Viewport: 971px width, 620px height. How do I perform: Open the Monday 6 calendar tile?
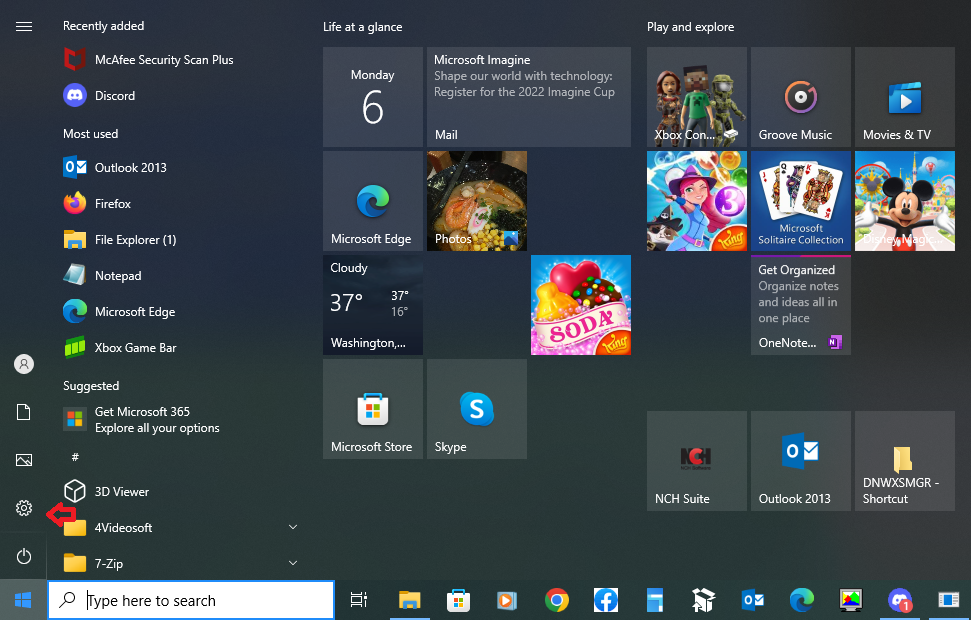pyautogui.click(x=373, y=97)
